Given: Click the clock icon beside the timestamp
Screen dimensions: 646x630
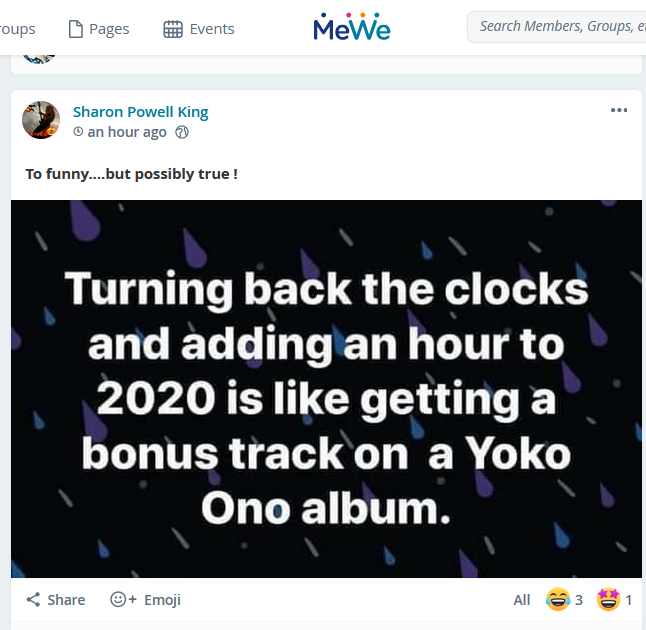Looking at the screenshot, I should pyautogui.click(x=79, y=132).
